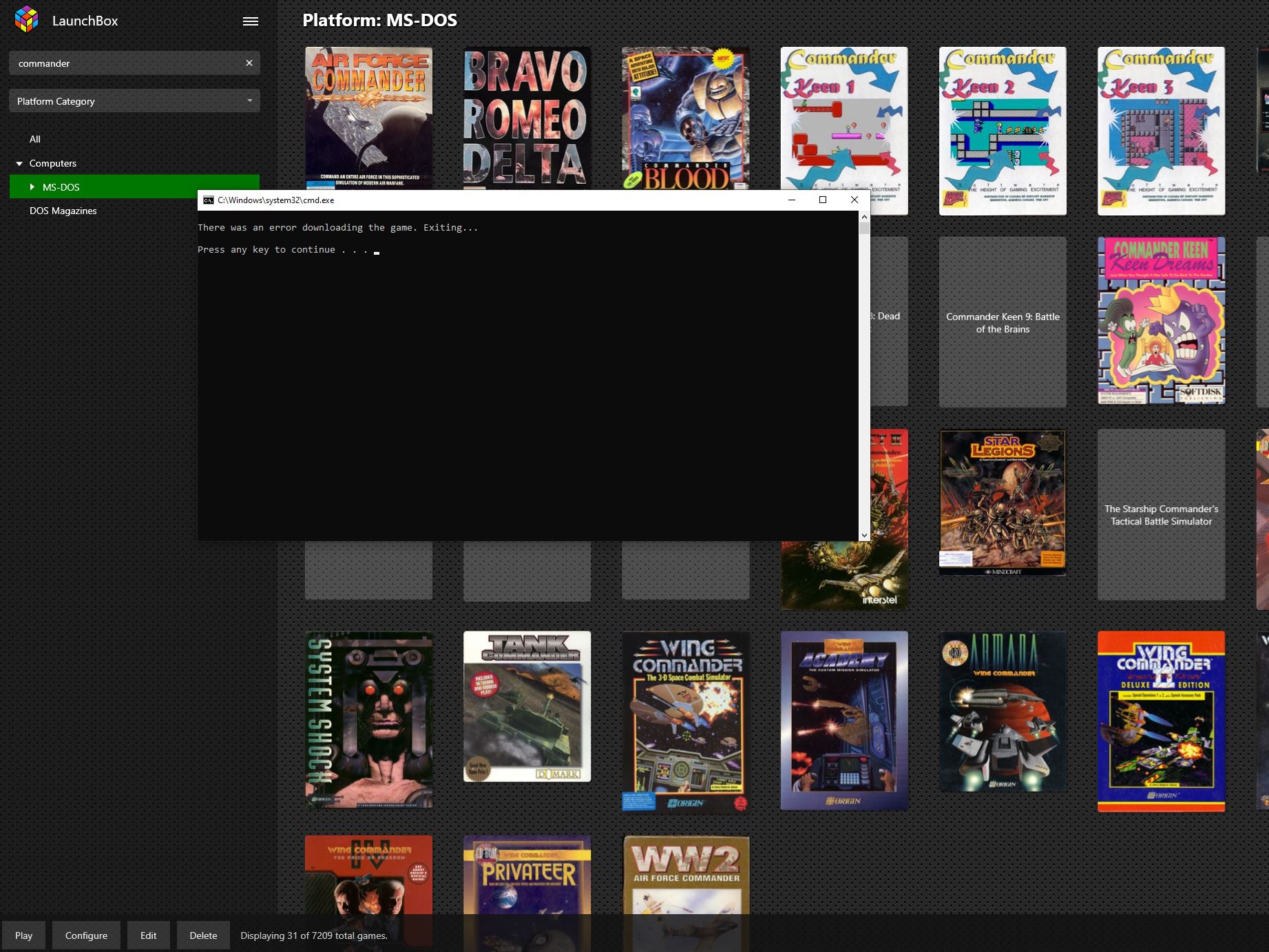Click the Play button
This screenshot has width=1269, height=952.
[23, 935]
